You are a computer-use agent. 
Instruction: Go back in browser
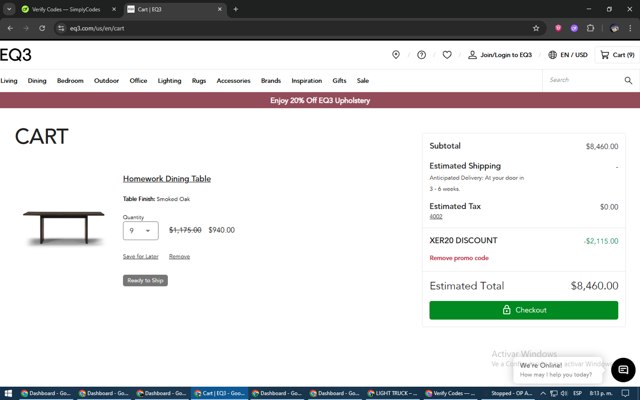click(x=10, y=28)
